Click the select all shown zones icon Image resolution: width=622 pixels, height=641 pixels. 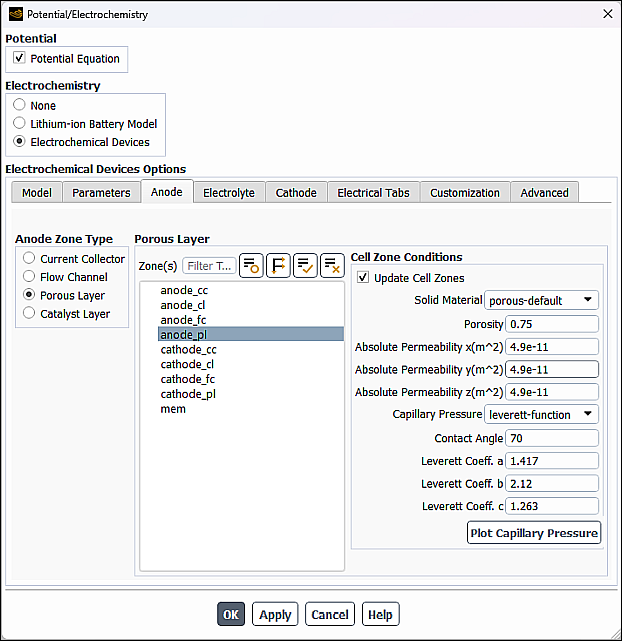tap(305, 266)
